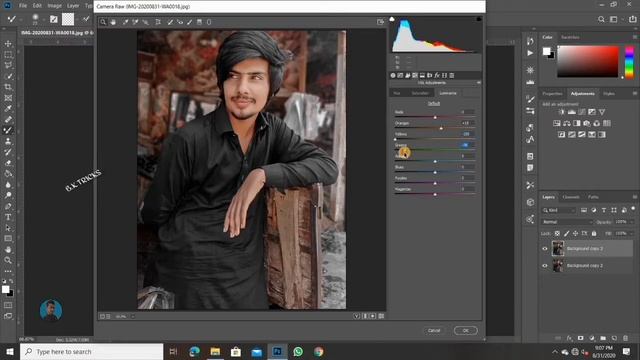The image size is (640, 360).
Task: Add a Hue/Saturation adjustment
Action: (x=557, y=123)
